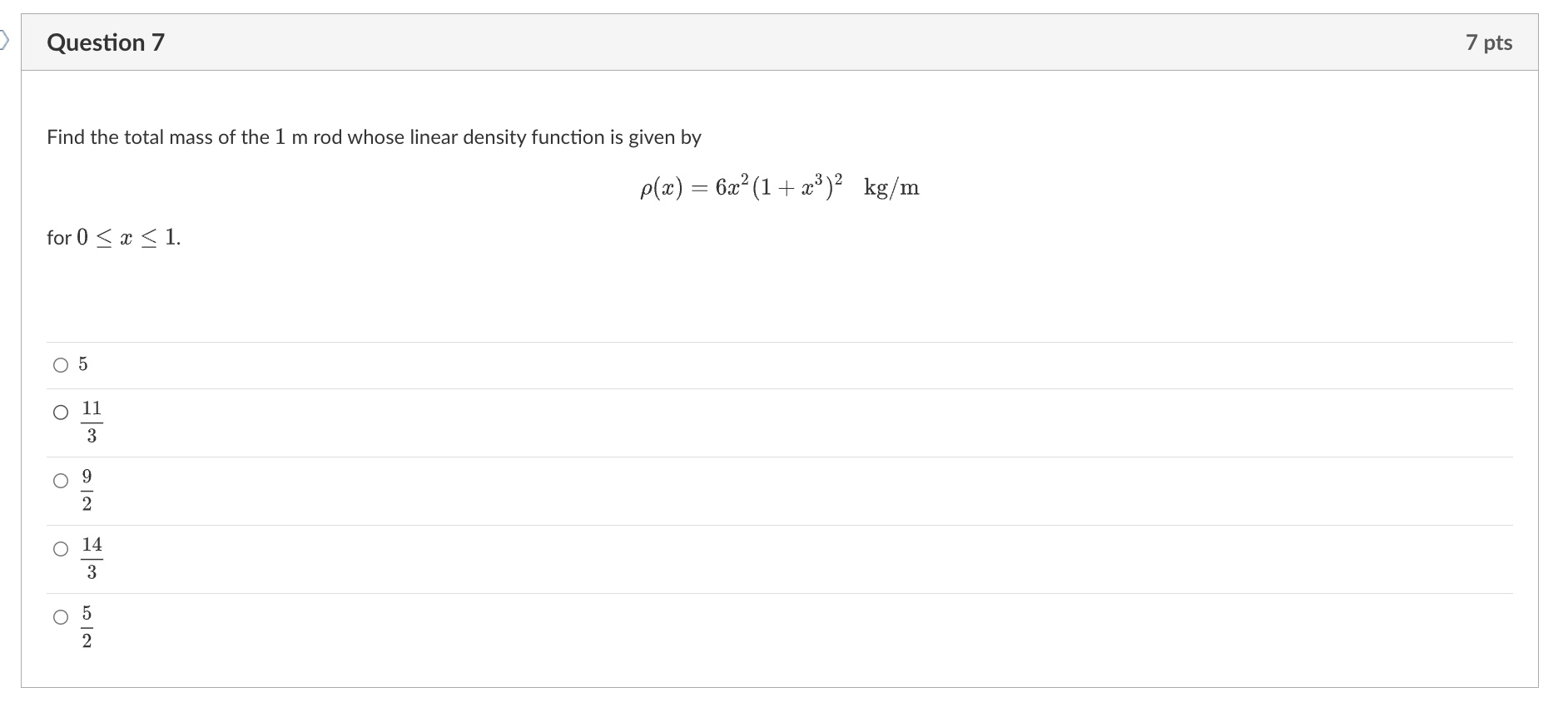Select the answer option 11/3

click(x=60, y=411)
